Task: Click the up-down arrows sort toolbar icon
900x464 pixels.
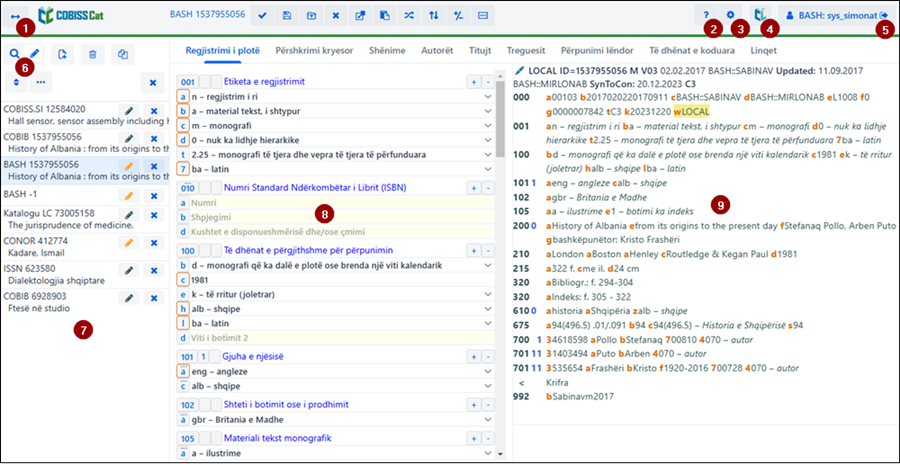Action: point(434,16)
